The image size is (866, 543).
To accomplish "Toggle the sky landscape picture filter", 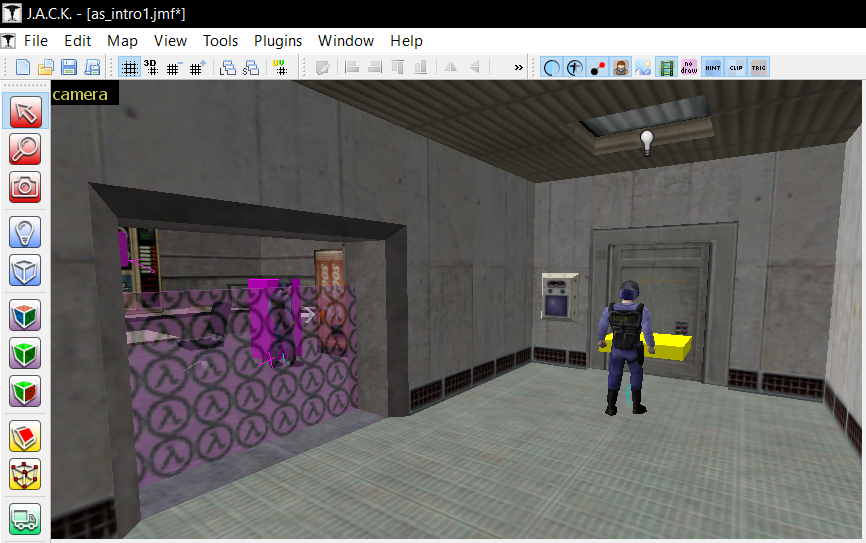I will click(x=643, y=67).
